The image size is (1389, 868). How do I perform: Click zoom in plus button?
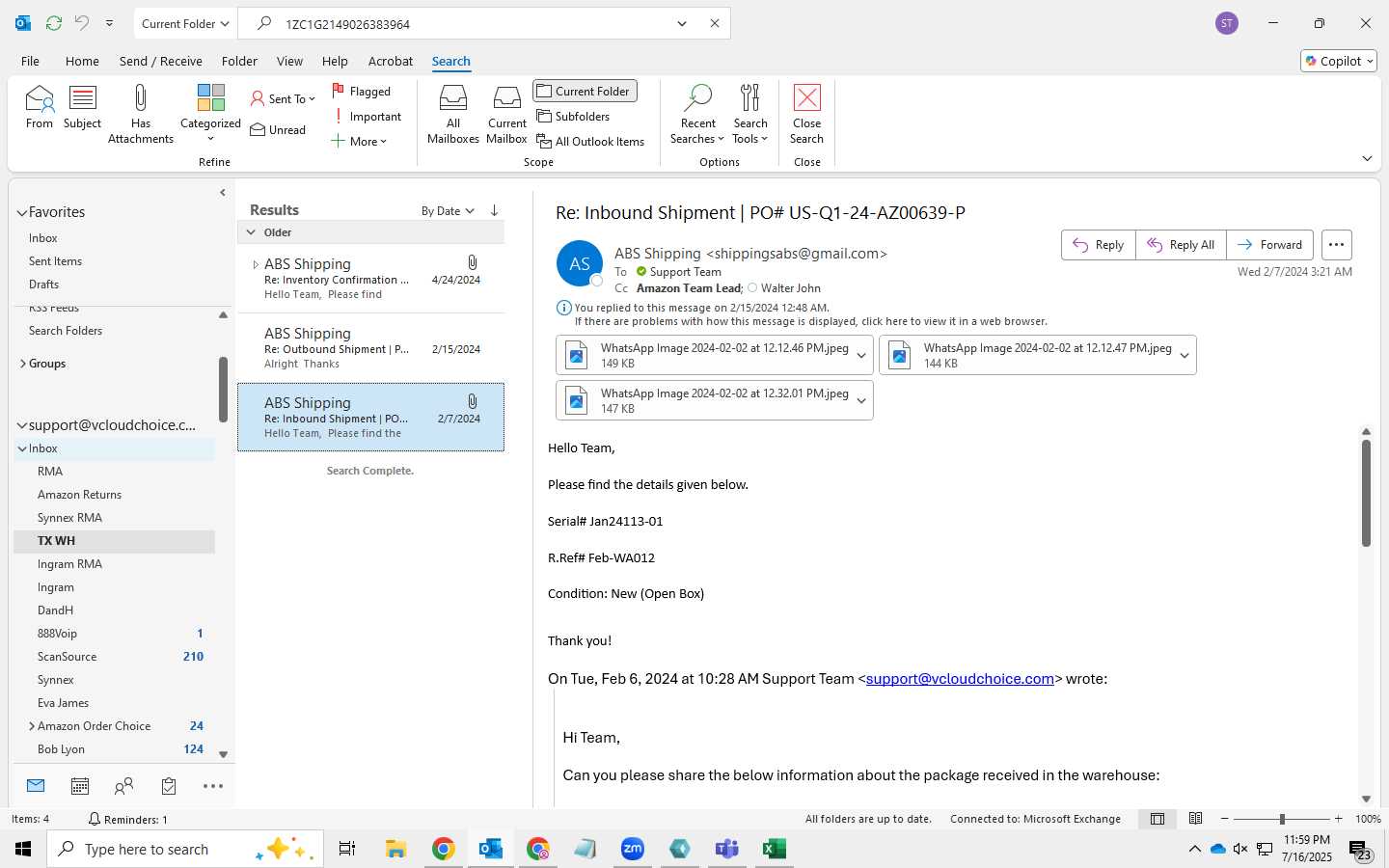pos(1339,819)
